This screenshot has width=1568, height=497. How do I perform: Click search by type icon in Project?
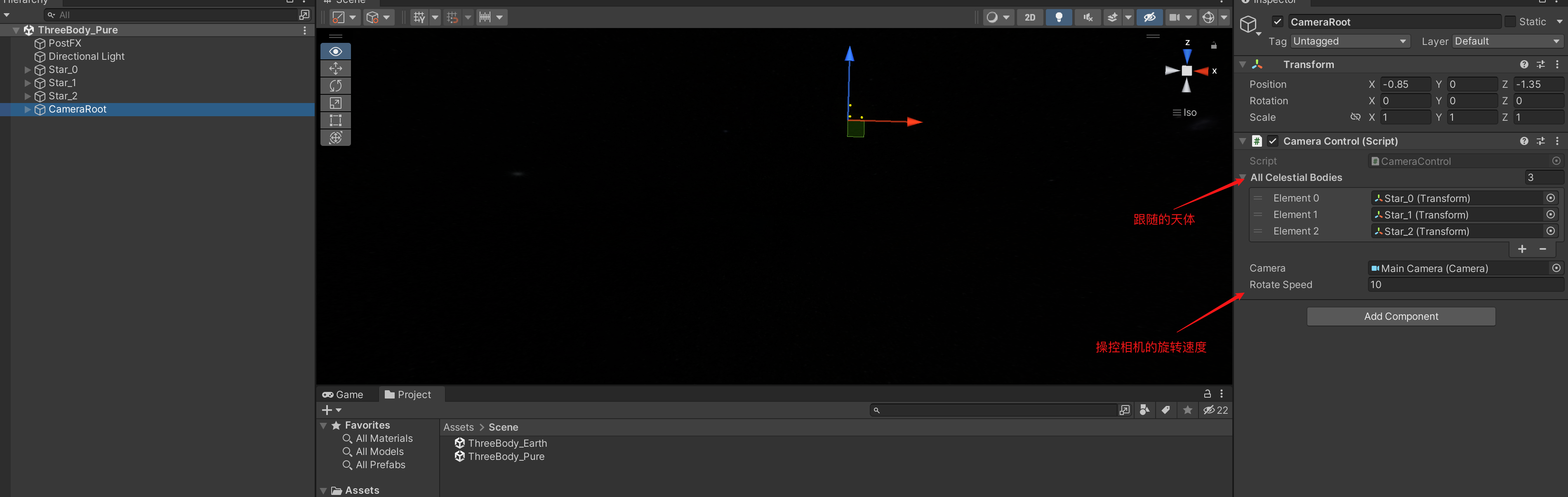tap(1144, 410)
